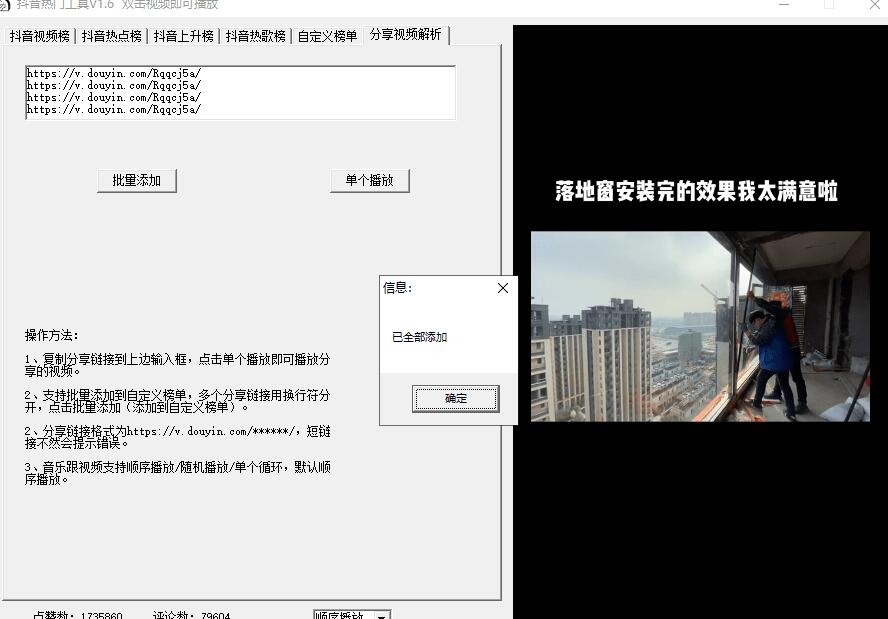The height and width of the screenshot is (619, 888).
Task: Click the 操作方法: heading
Action: 52,335
